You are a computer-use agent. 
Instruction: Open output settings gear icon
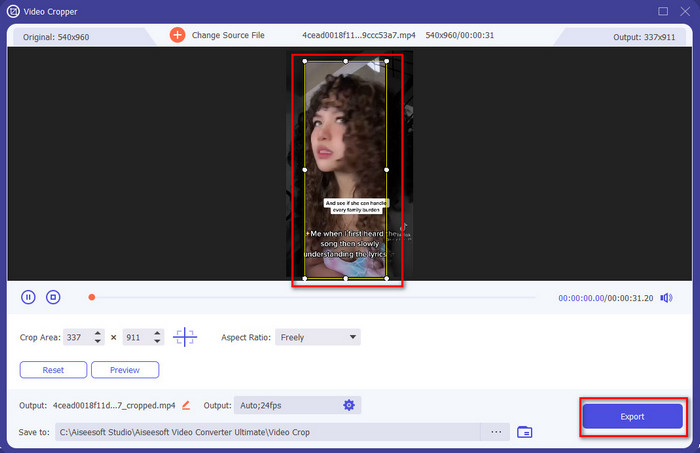[x=349, y=405]
